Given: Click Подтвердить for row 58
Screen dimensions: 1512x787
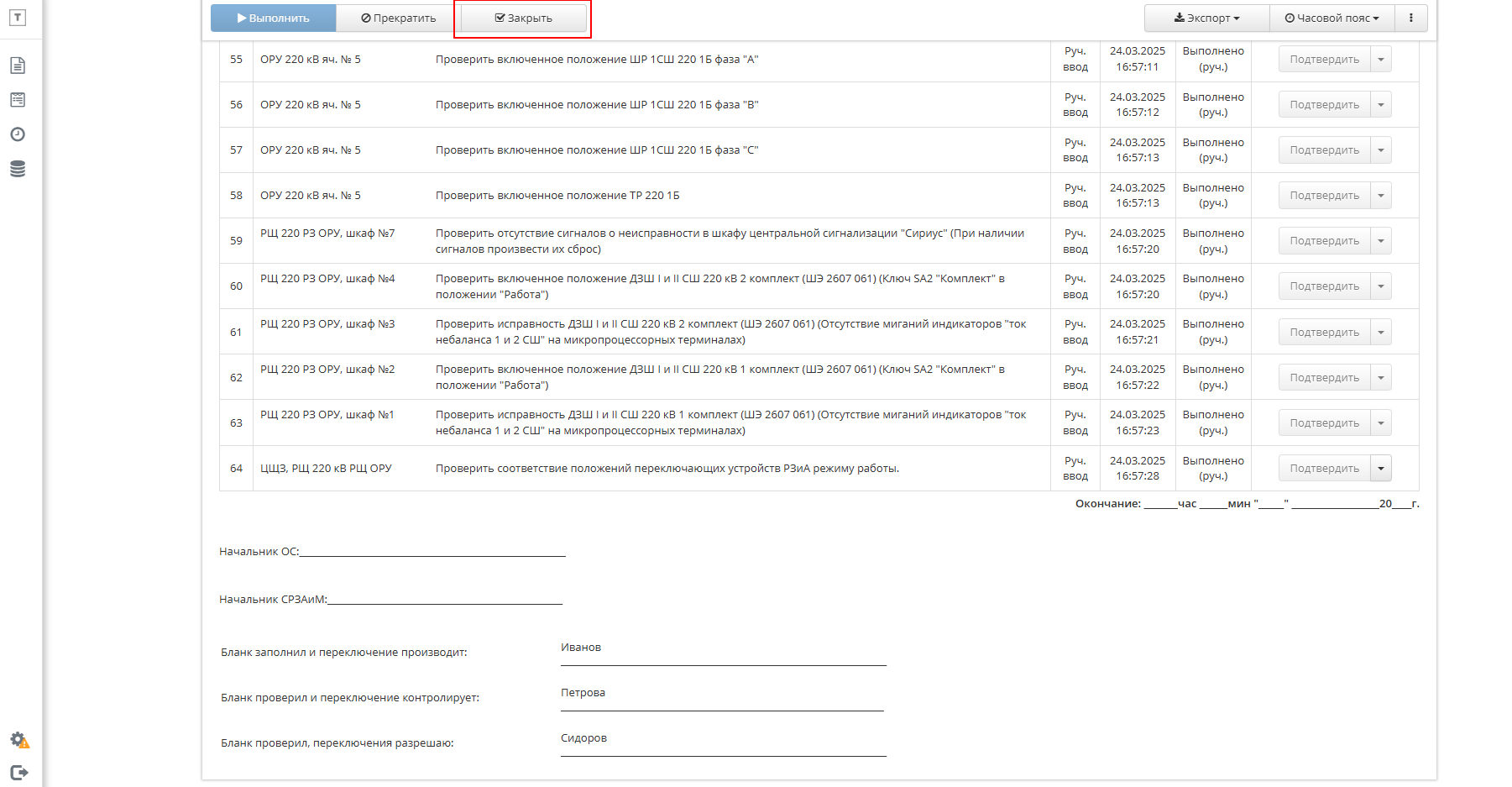Looking at the screenshot, I should tap(1325, 196).
